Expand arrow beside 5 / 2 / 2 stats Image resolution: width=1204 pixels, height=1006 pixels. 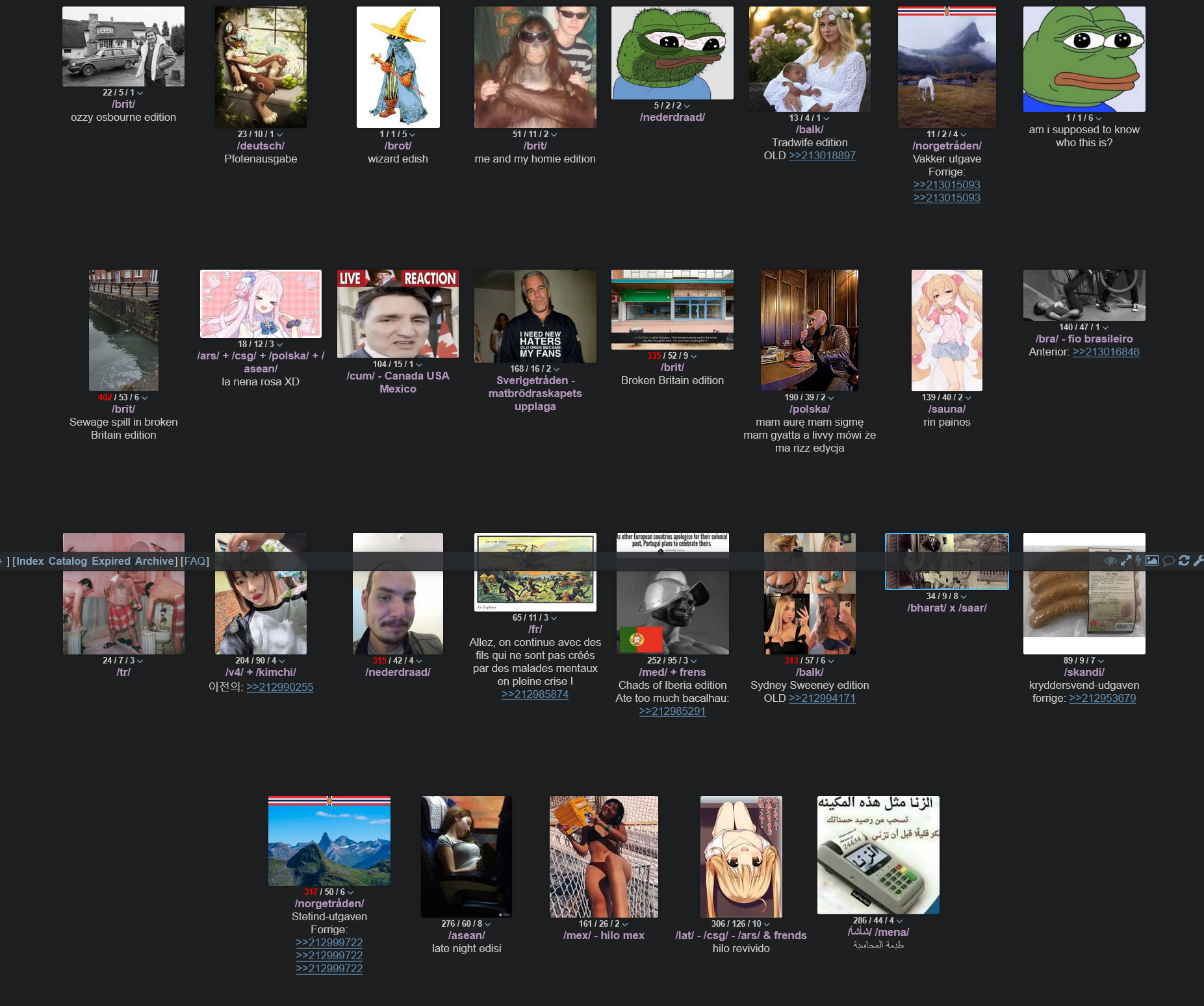tap(687, 106)
